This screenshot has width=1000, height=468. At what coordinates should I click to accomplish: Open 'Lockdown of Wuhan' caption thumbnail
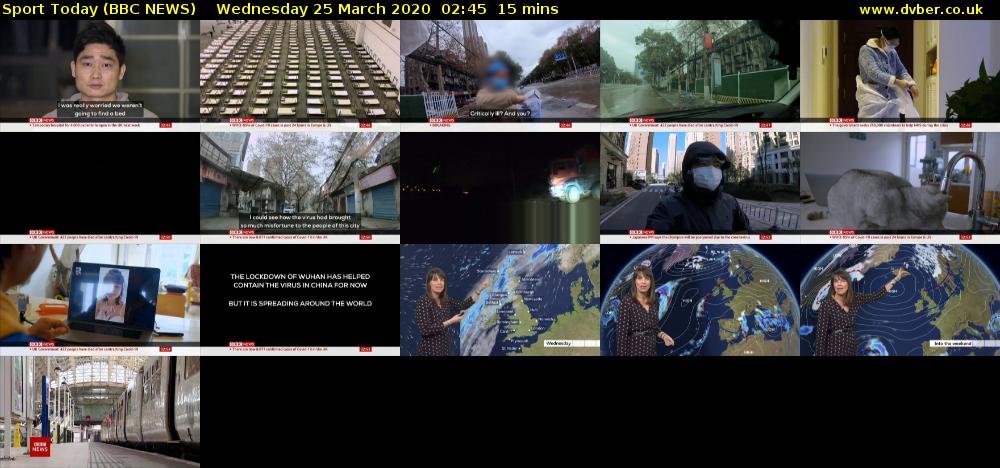[300, 300]
